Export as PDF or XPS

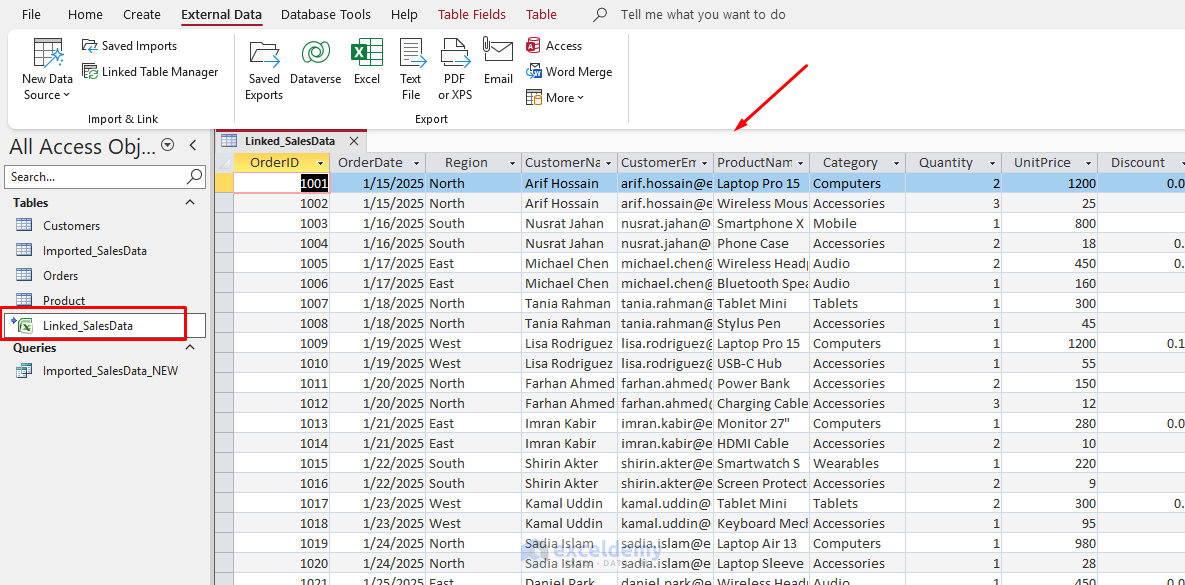[x=455, y=70]
